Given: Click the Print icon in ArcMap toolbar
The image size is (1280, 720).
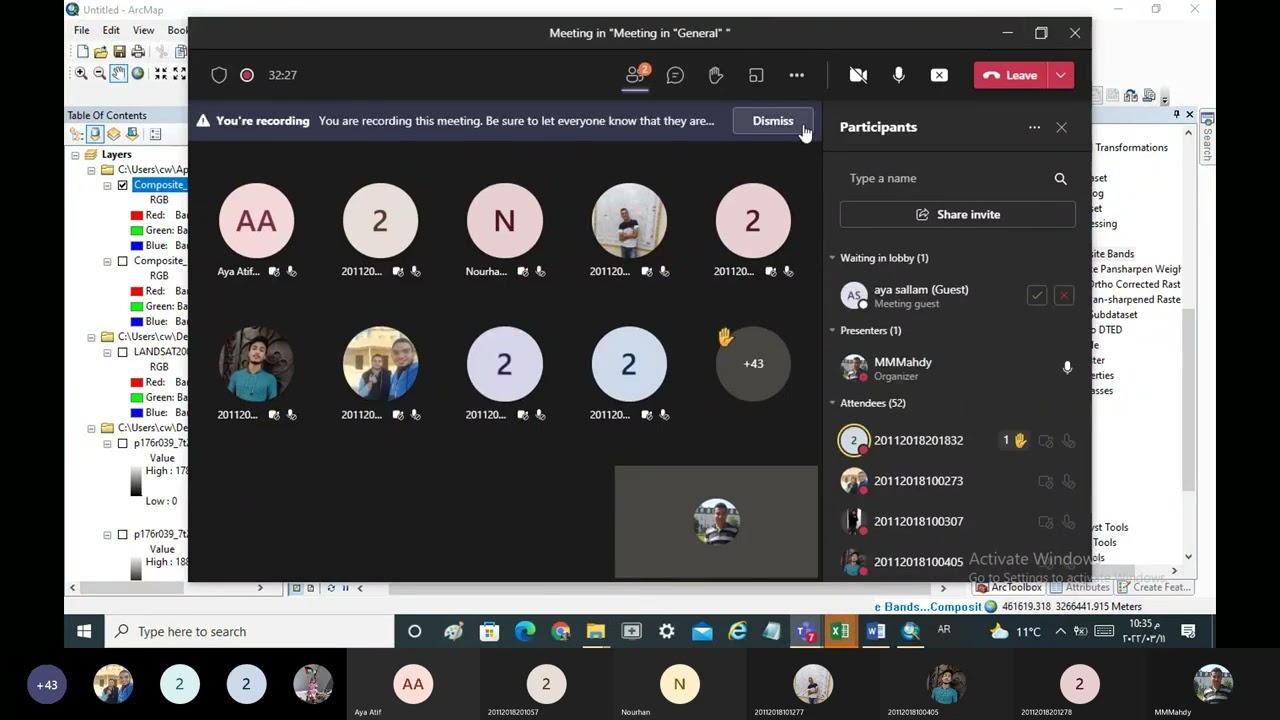Looking at the screenshot, I should 138,52.
